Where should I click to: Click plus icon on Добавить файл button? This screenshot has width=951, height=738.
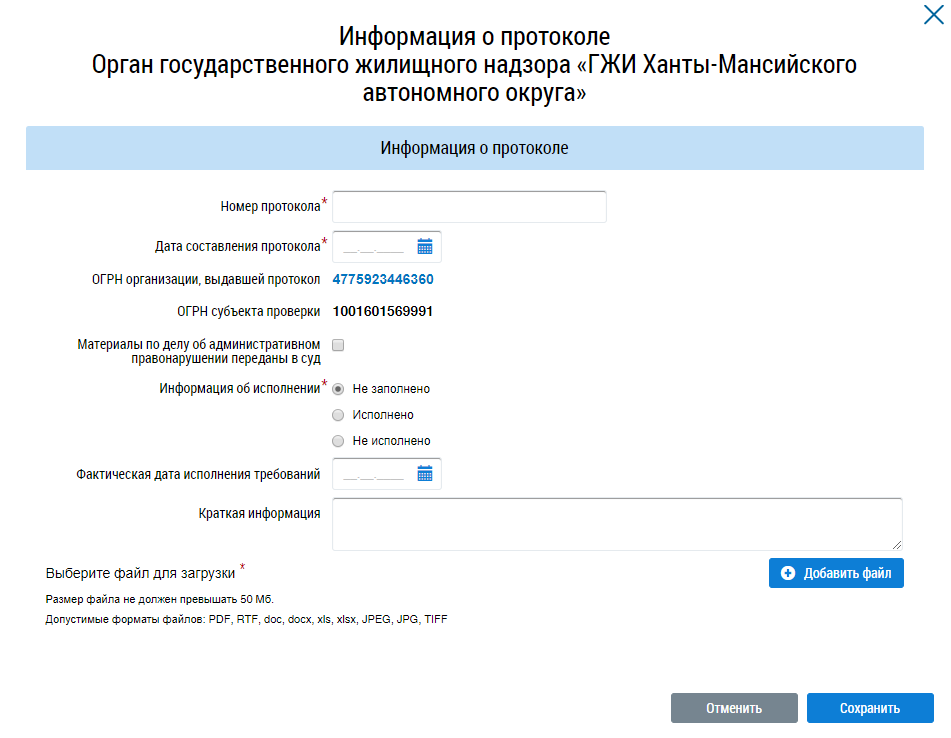[788, 573]
